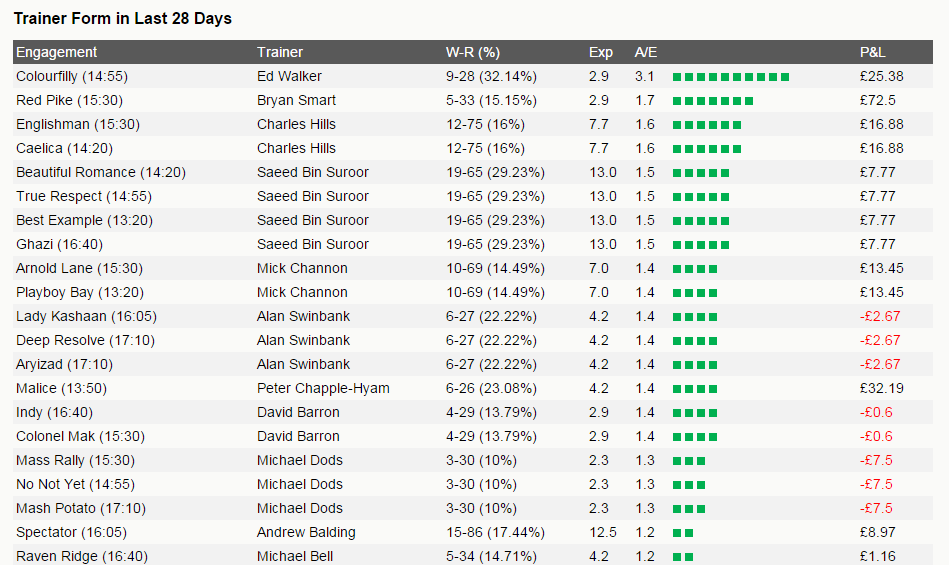Image resolution: width=949 pixels, height=565 pixels.
Task: Click Red Pike (15:30) entry
Action: (69, 100)
